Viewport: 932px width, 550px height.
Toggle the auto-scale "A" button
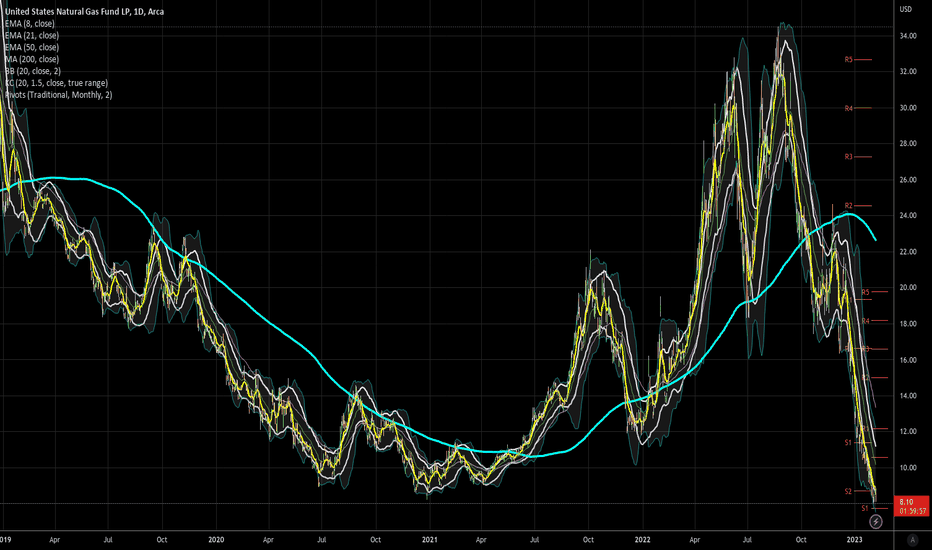(x=912, y=540)
